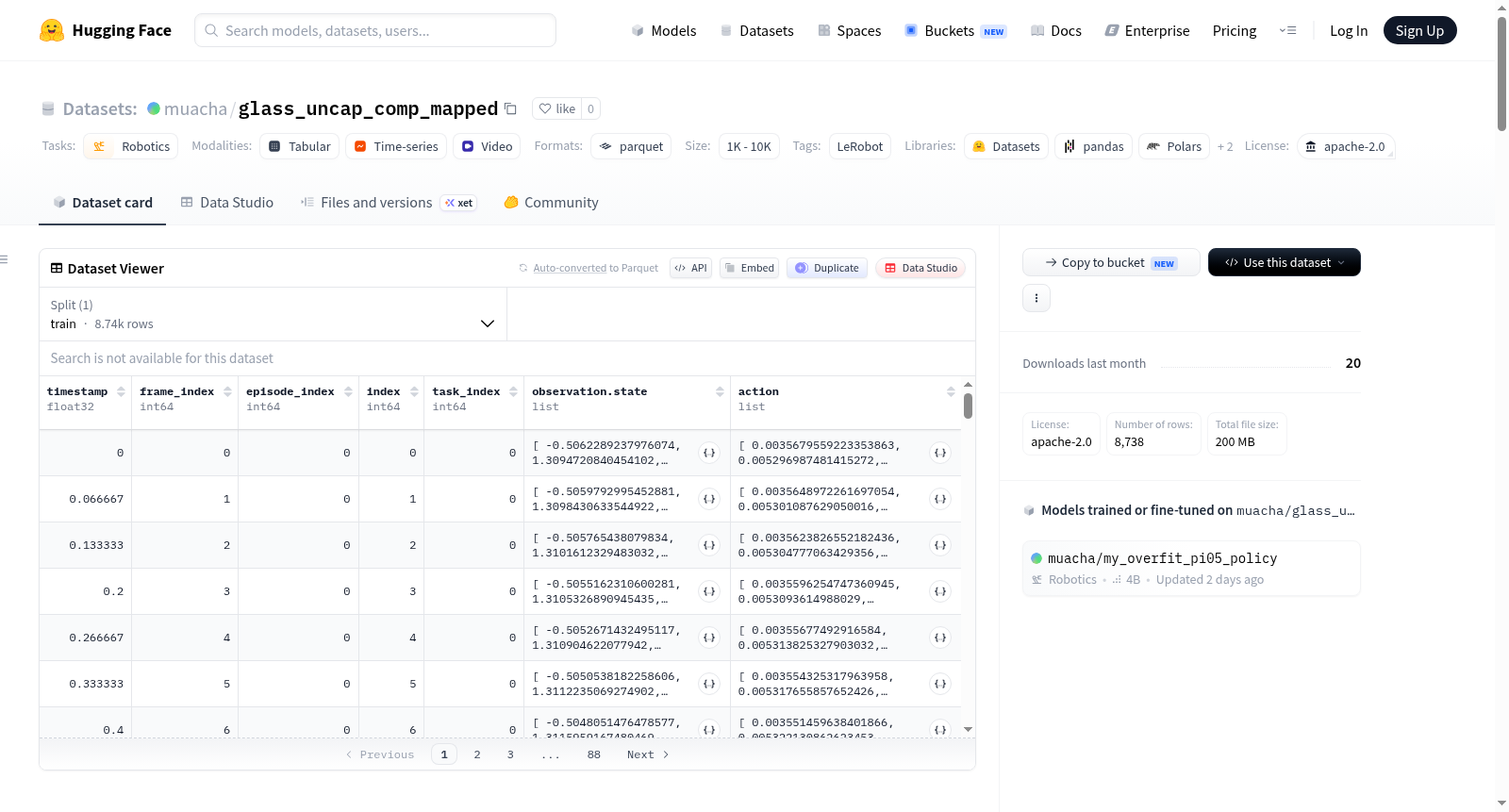Click the Duplicate button

coord(827,268)
